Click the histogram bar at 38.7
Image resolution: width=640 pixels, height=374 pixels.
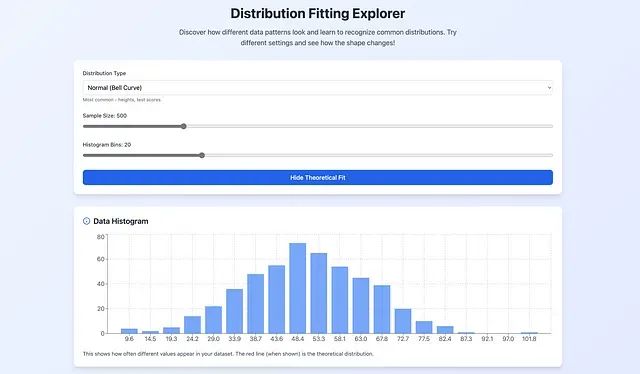(256, 304)
